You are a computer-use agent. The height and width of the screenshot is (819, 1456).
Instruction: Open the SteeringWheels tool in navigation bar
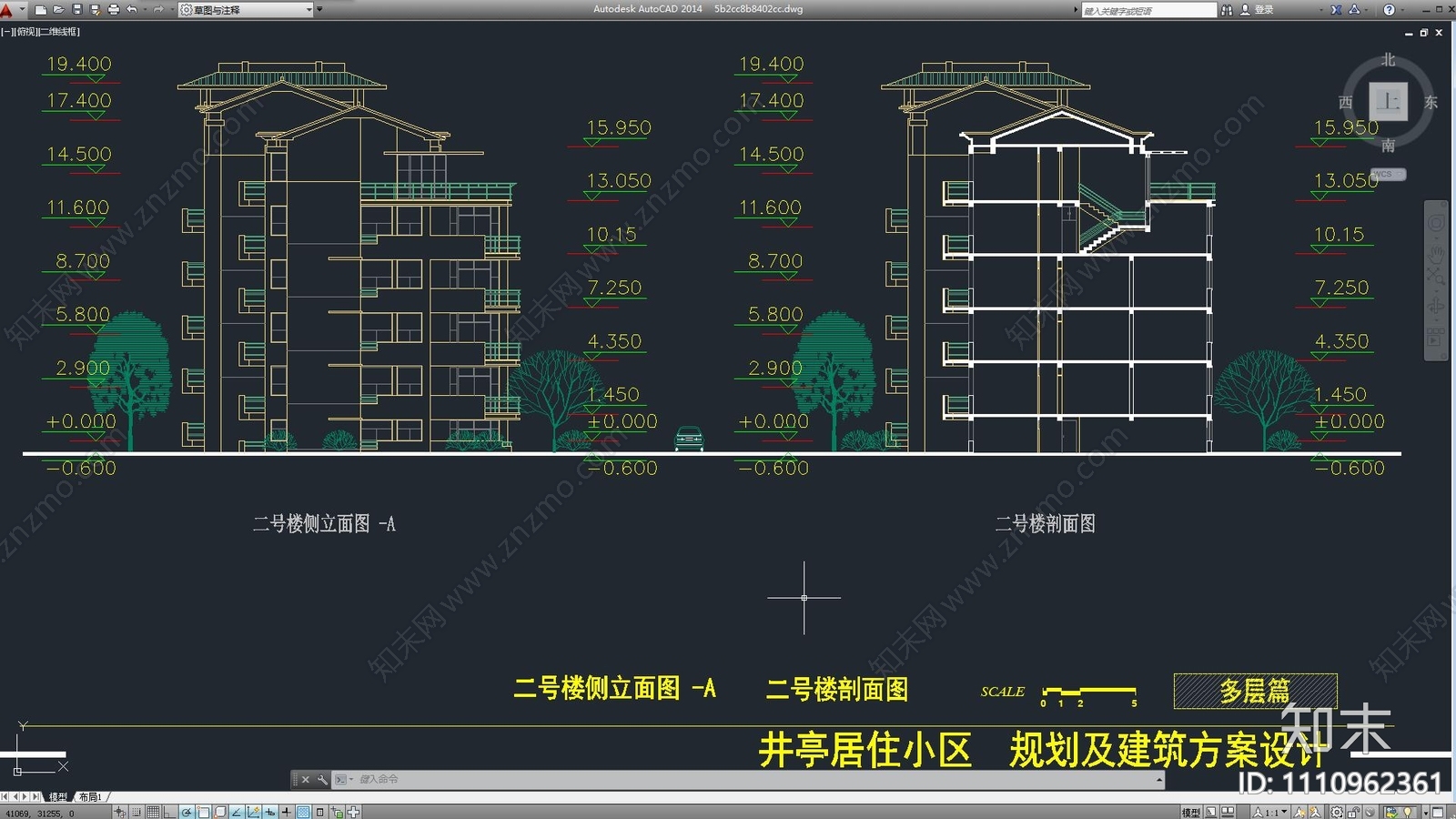point(1435,223)
